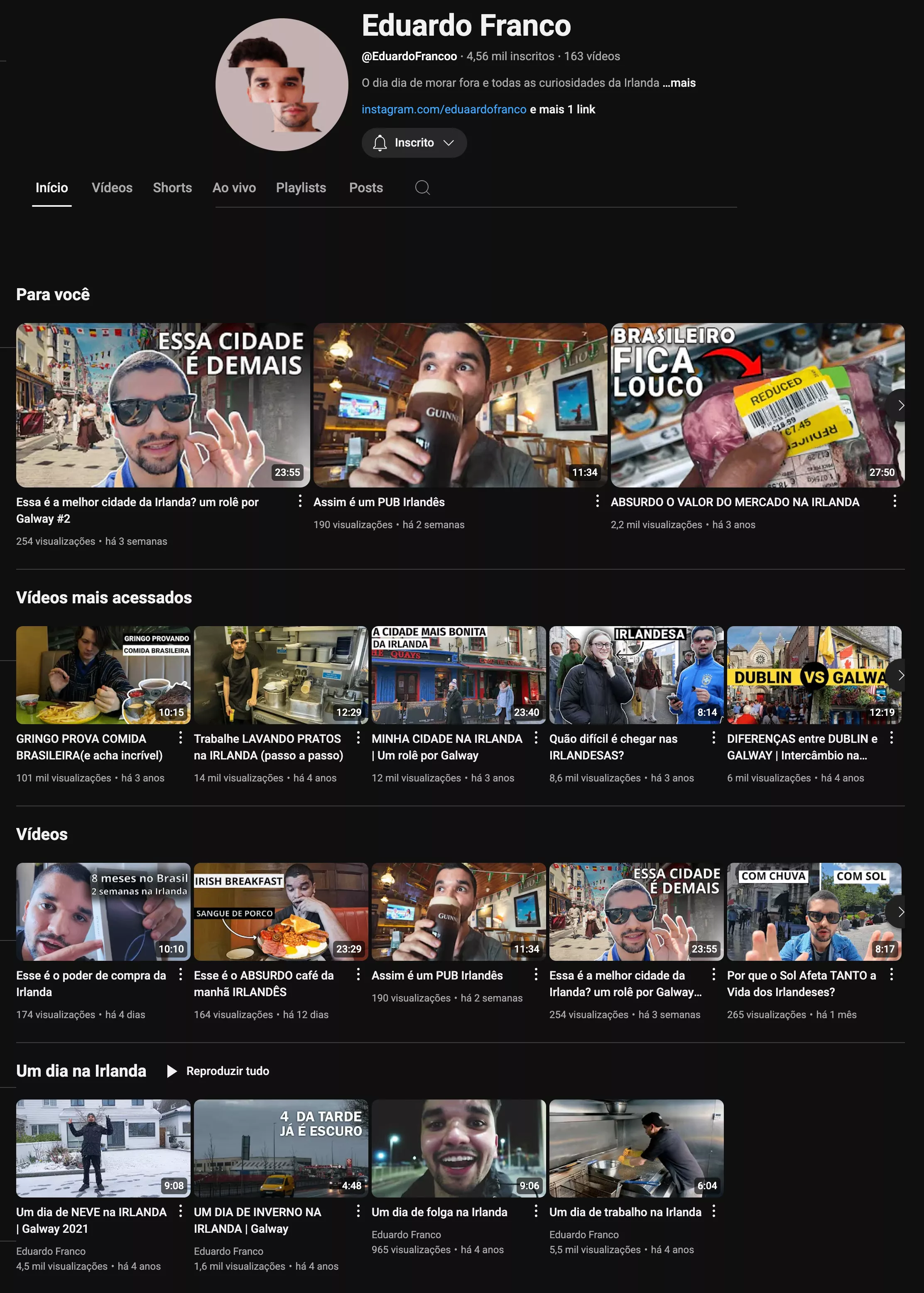
Task: Advance the Vídeos row using right chevron
Action: pos(900,912)
